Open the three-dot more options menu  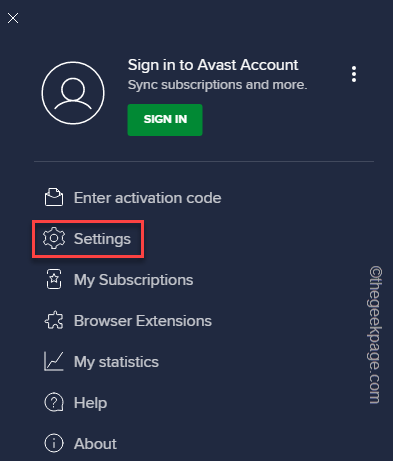(354, 74)
